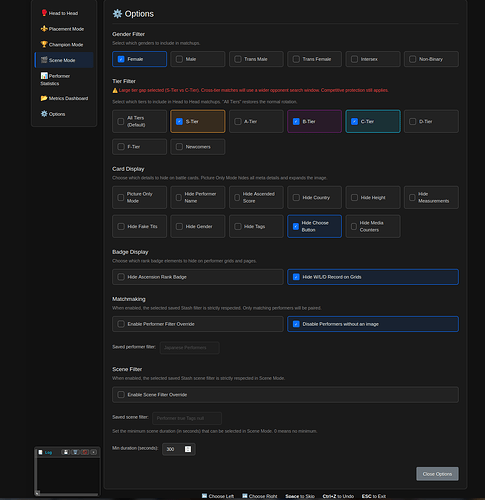Enable Hide Measurements option
Image resolution: width=485 pixels, height=500 pixels.
tap(431, 197)
